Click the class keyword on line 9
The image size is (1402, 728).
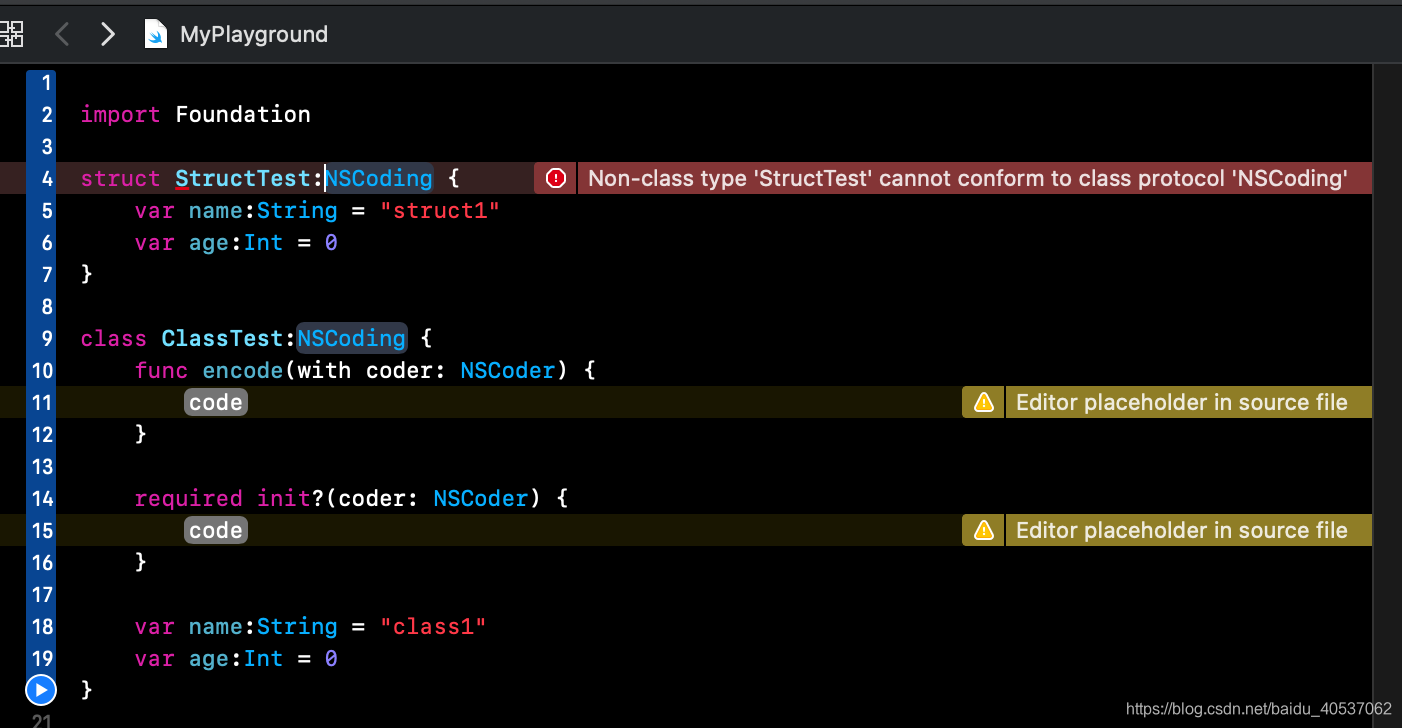click(x=114, y=338)
